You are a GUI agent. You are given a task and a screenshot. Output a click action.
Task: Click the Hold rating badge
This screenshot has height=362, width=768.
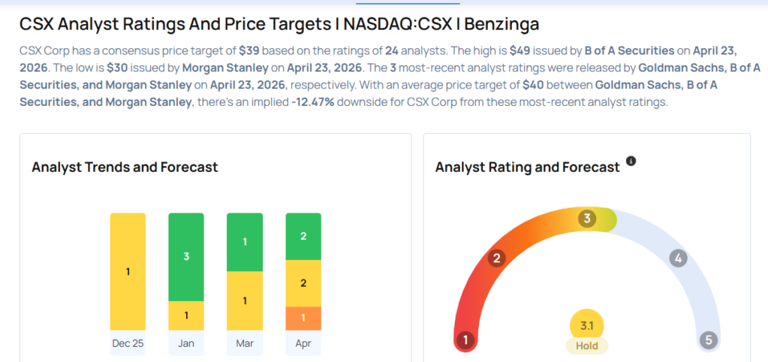click(587, 346)
